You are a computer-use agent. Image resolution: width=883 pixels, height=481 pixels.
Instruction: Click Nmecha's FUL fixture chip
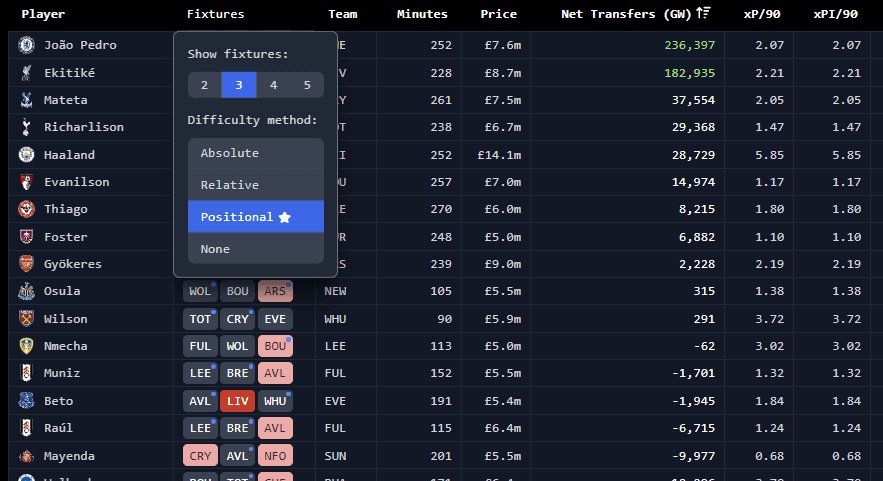tap(200, 346)
